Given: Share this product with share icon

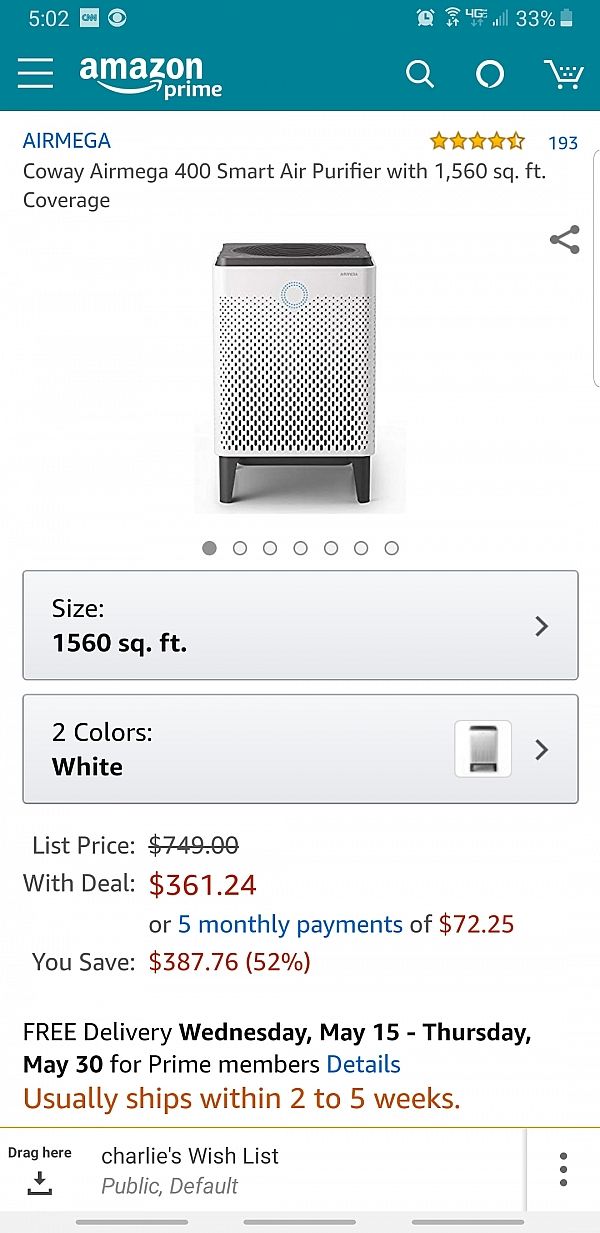Looking at the screenshot, I should [x=565, y=240].
